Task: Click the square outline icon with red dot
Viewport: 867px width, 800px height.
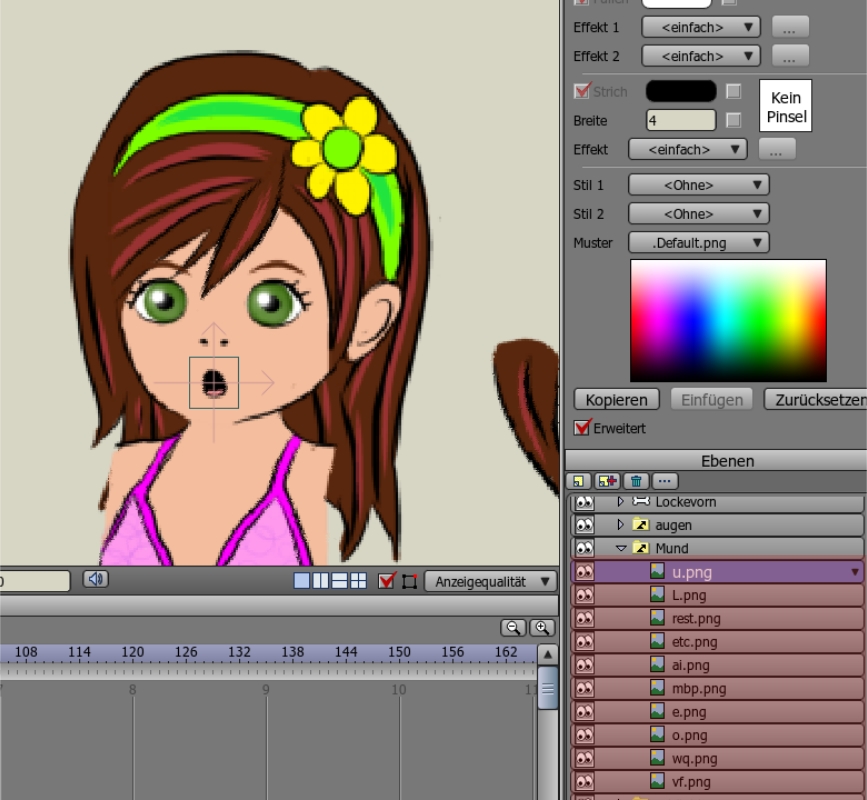Action: click(409, 582)
